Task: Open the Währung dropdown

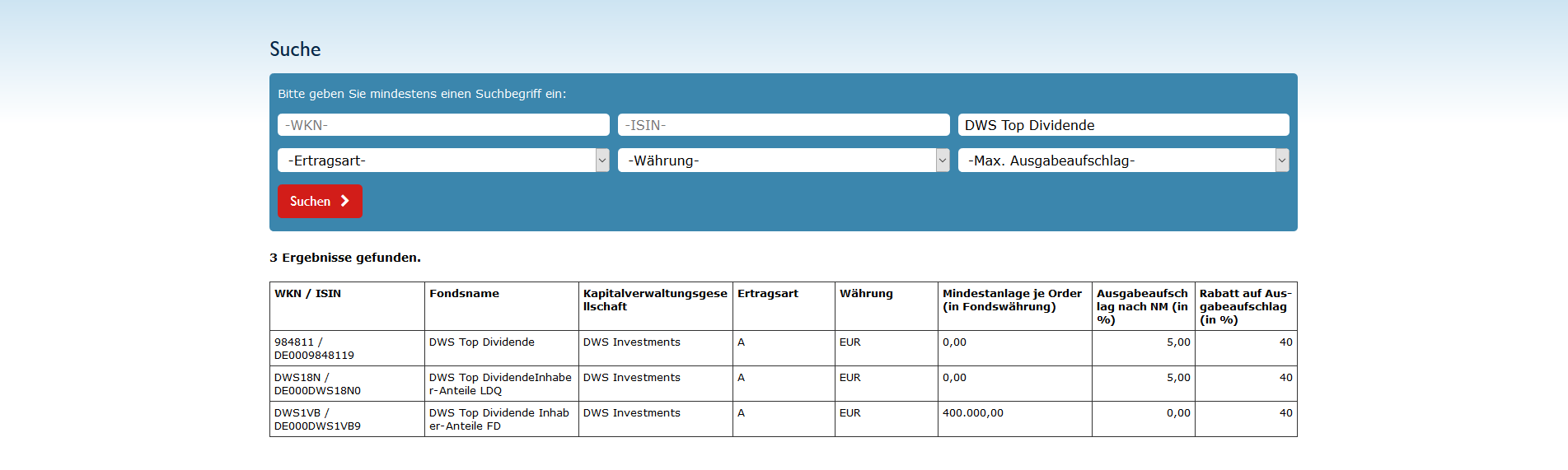Action: coord(784,161)
